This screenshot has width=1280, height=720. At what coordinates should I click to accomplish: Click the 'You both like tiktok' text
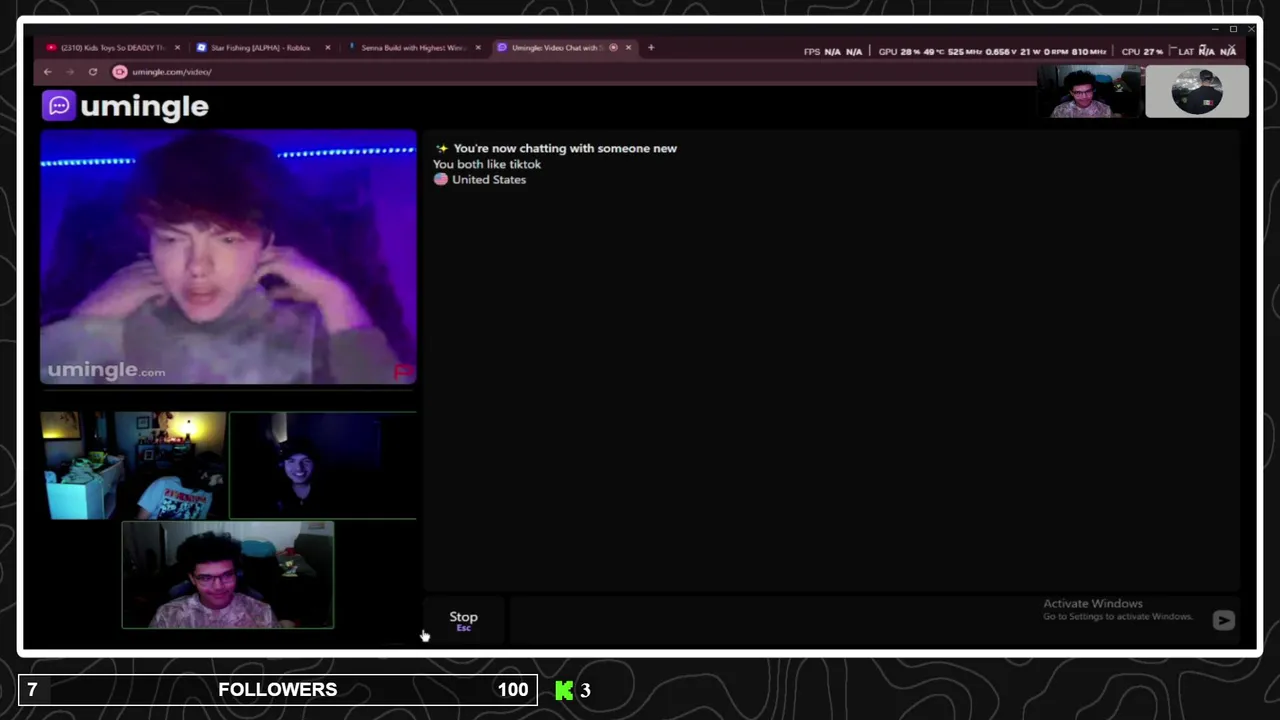487,164
